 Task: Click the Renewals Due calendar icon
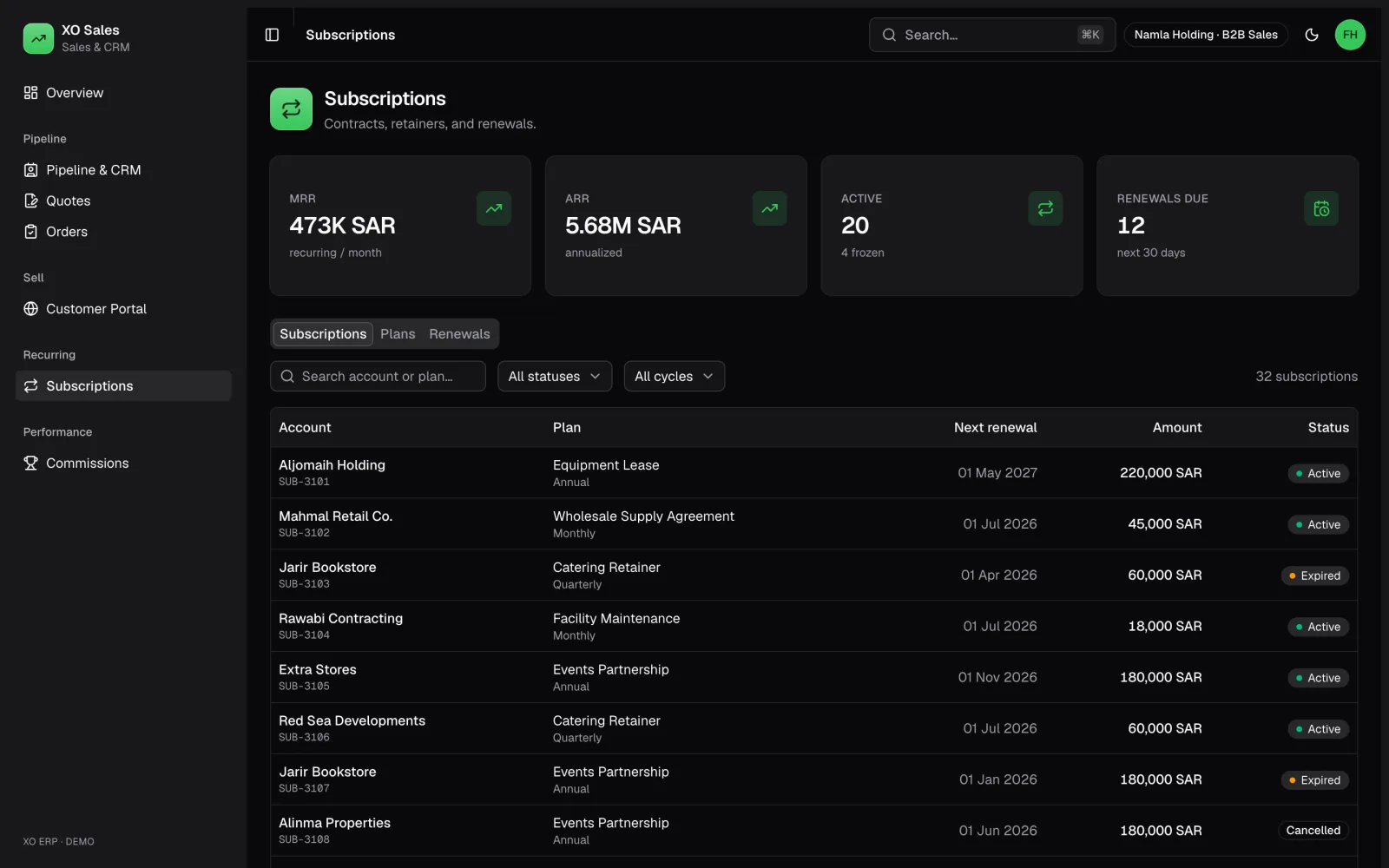(1321, 208)
